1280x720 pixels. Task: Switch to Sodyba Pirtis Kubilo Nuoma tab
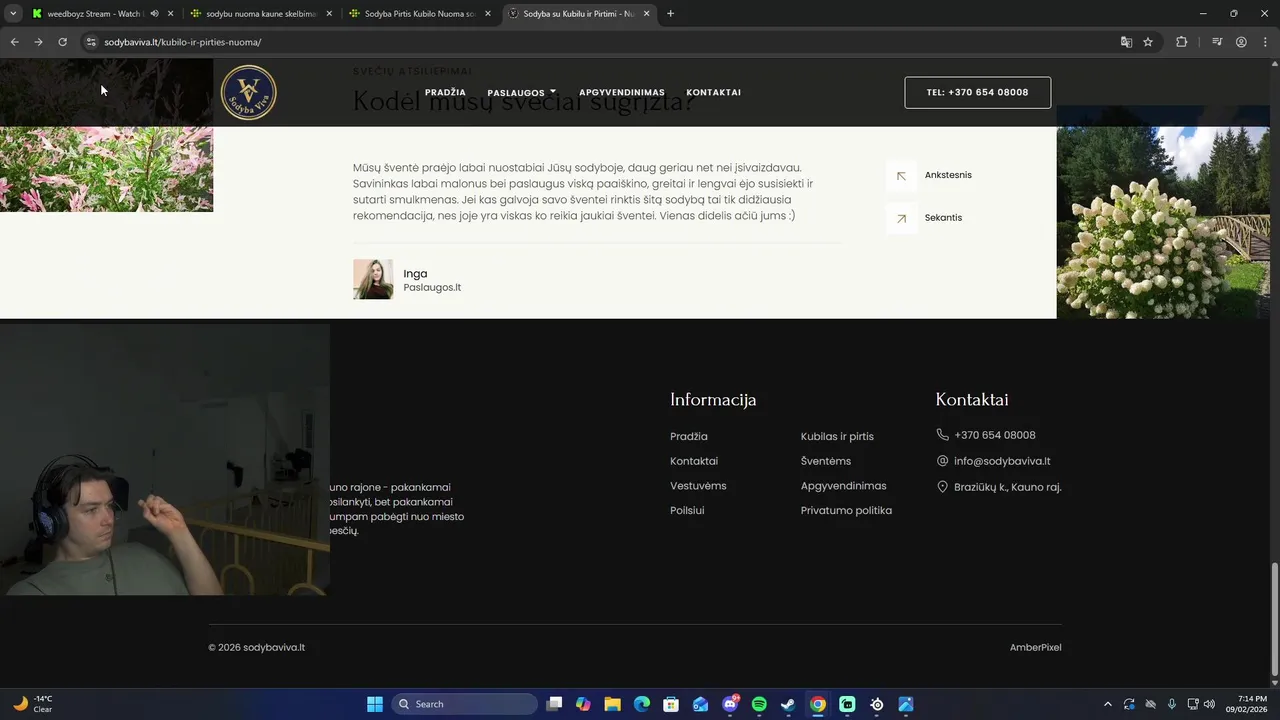coord(418,14)
